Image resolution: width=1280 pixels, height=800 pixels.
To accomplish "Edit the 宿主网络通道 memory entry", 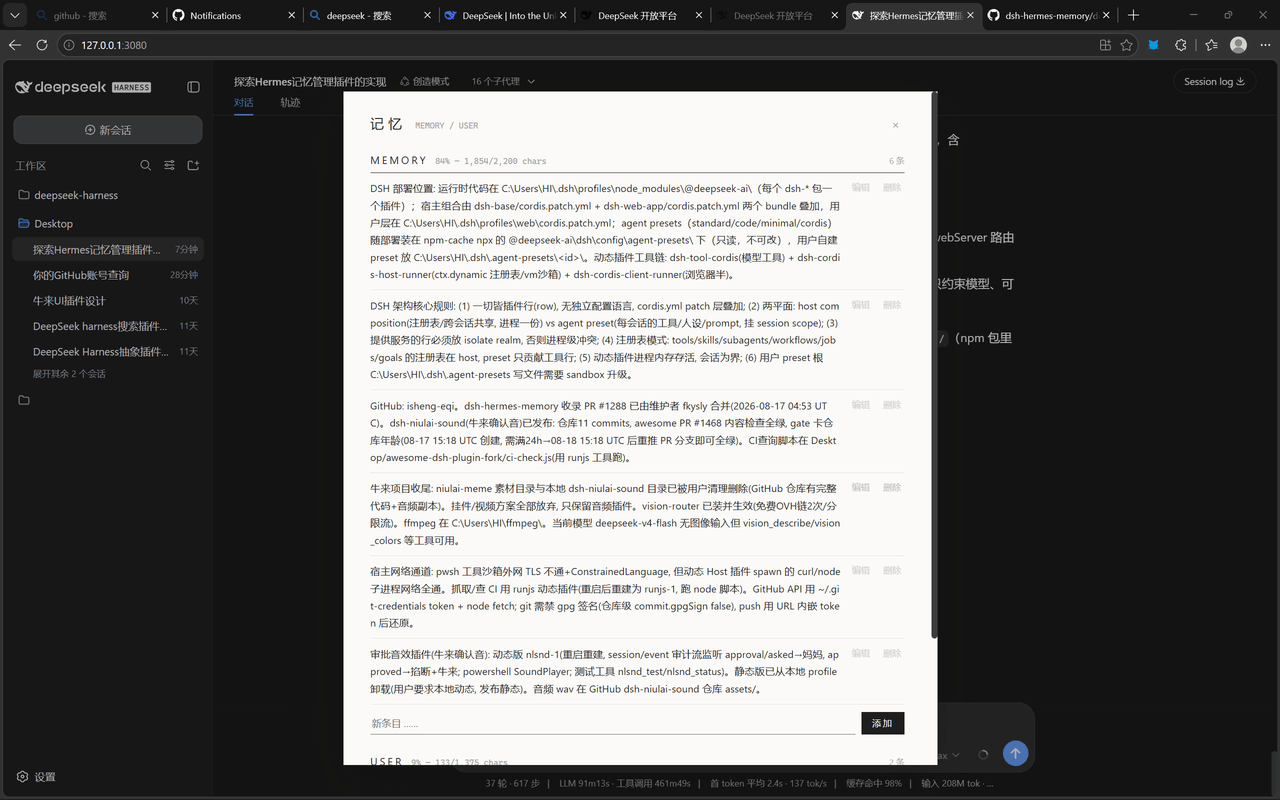I will (860, 570).
